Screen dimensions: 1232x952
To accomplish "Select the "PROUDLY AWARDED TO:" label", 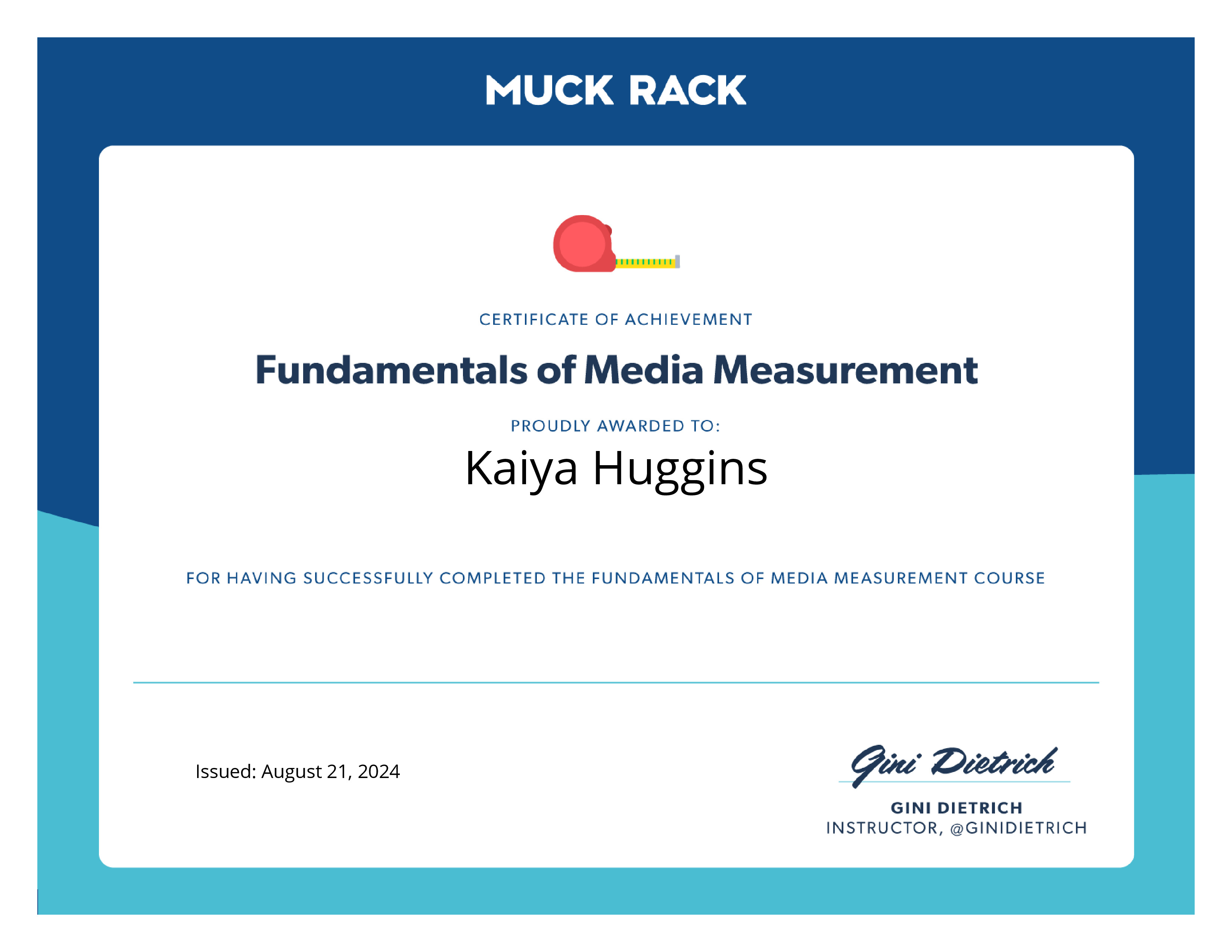I will click(616, 426).
